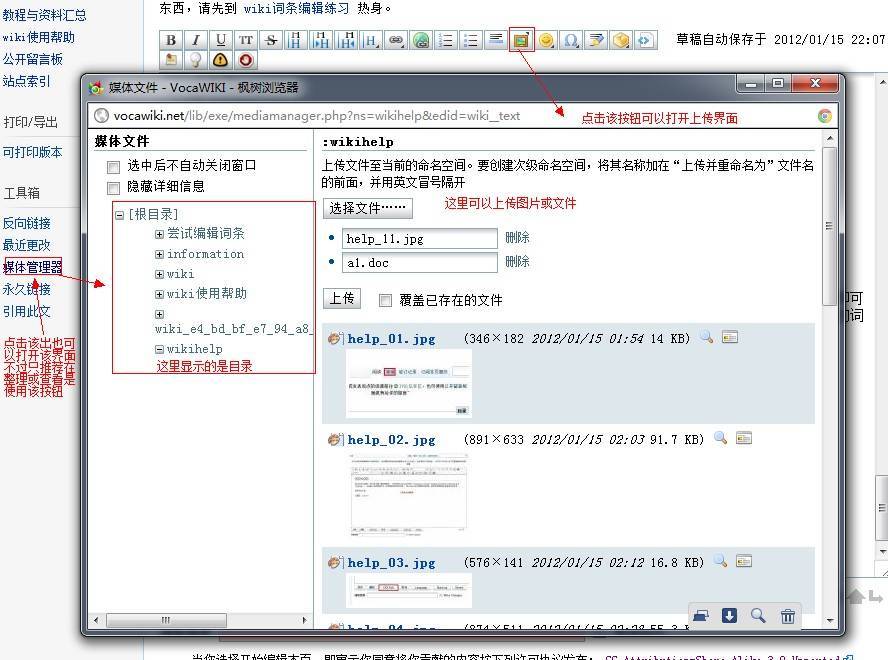
Task: Select the wikihelp namespace in tree
Action: 194,349
